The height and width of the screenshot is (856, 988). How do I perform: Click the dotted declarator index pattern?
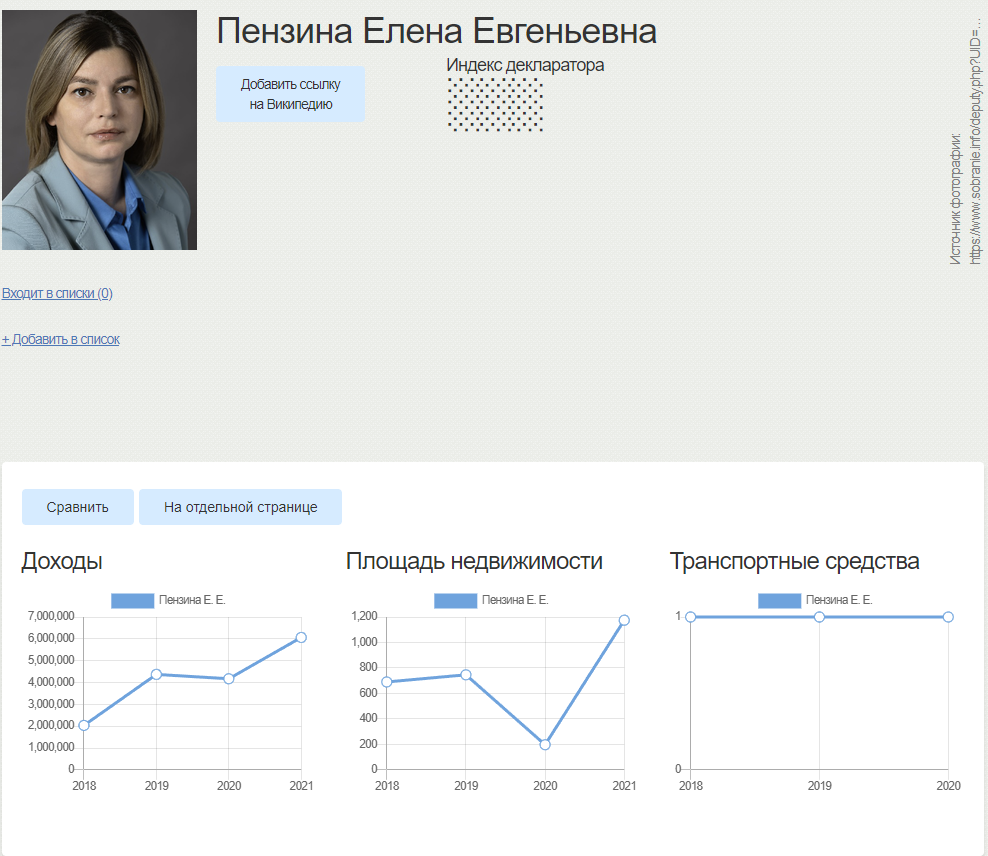coord(495,105)
